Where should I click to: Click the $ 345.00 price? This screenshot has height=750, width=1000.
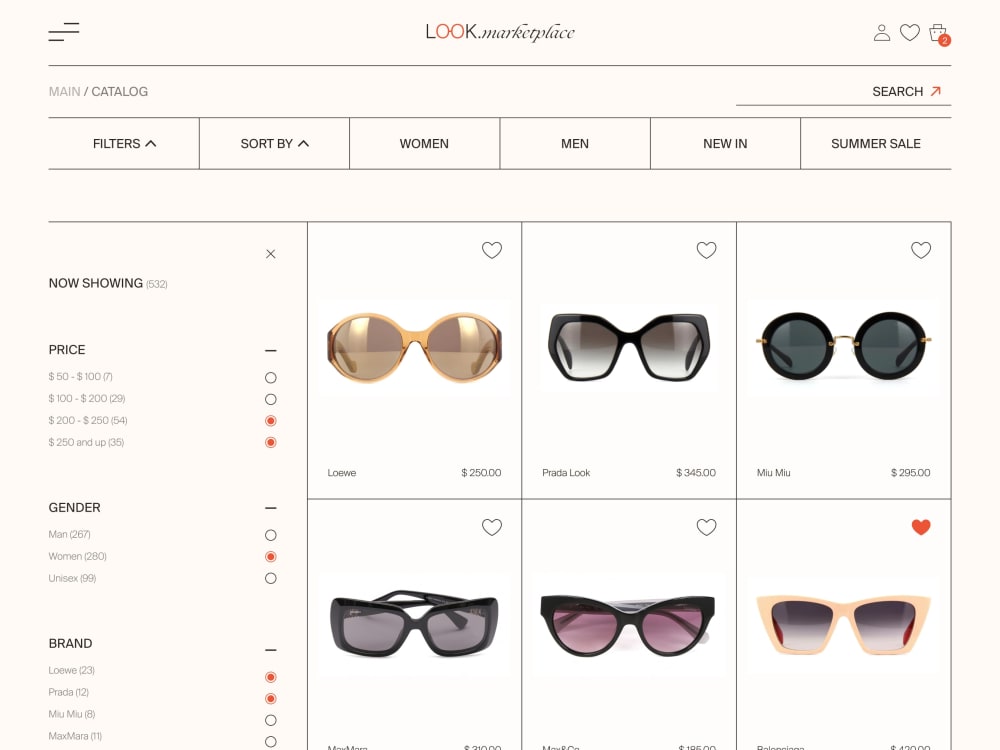click(696, 473)
